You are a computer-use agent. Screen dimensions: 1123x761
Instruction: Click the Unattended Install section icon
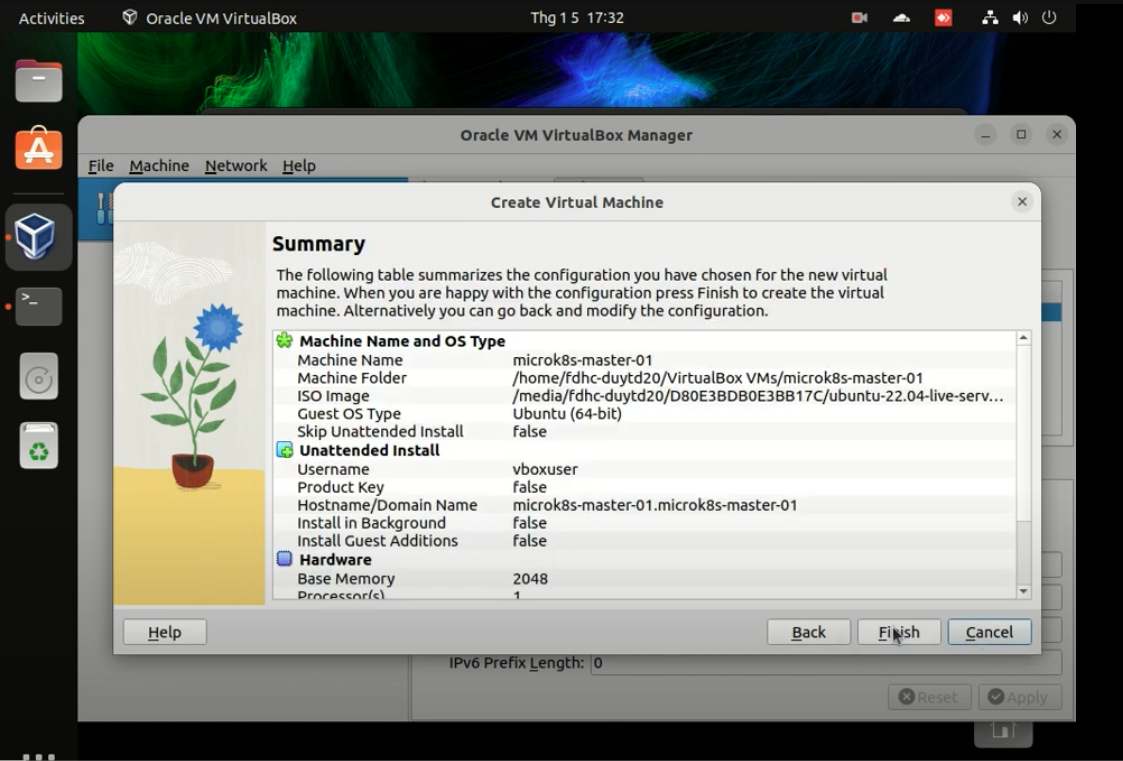pos(286,450)
